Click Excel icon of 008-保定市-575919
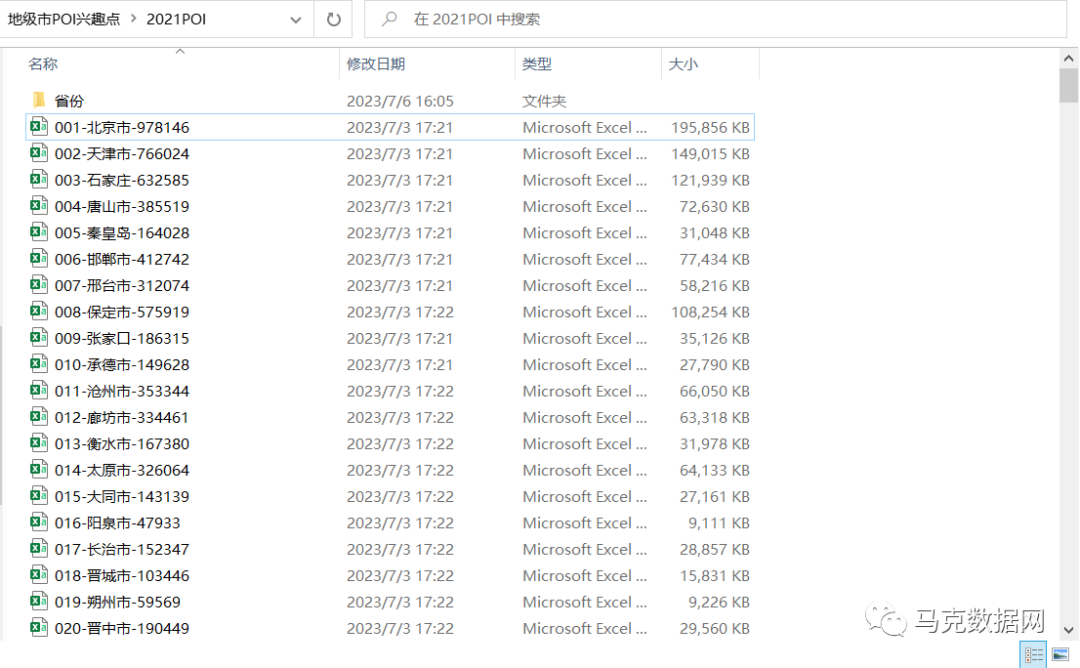 click(39, 311)
